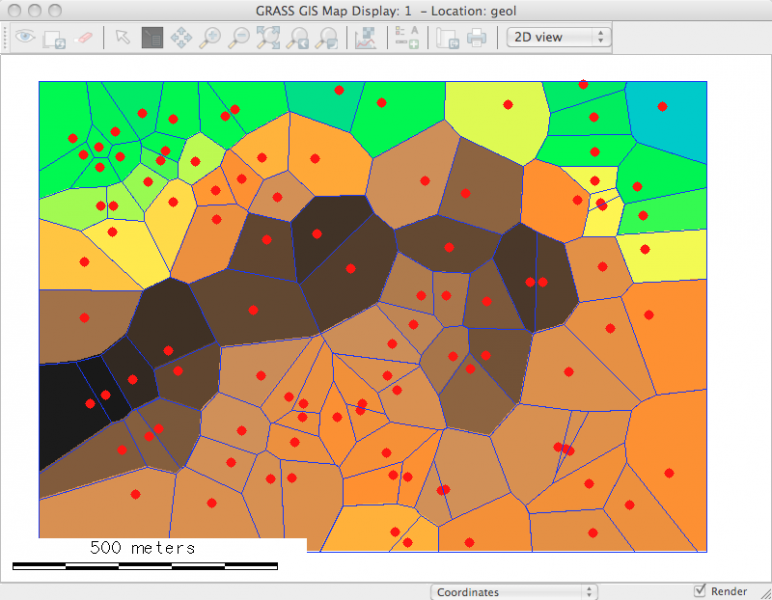Click the Print display printer icon

coord(477,37)
